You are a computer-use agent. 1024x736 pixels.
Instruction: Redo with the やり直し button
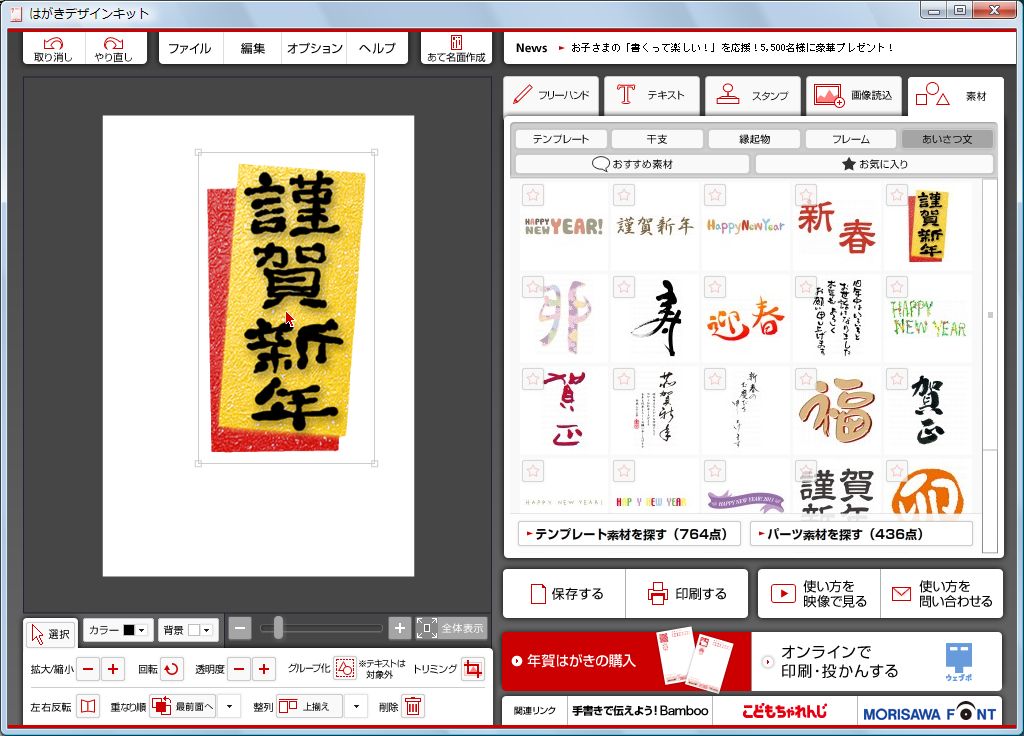point(114,48)
